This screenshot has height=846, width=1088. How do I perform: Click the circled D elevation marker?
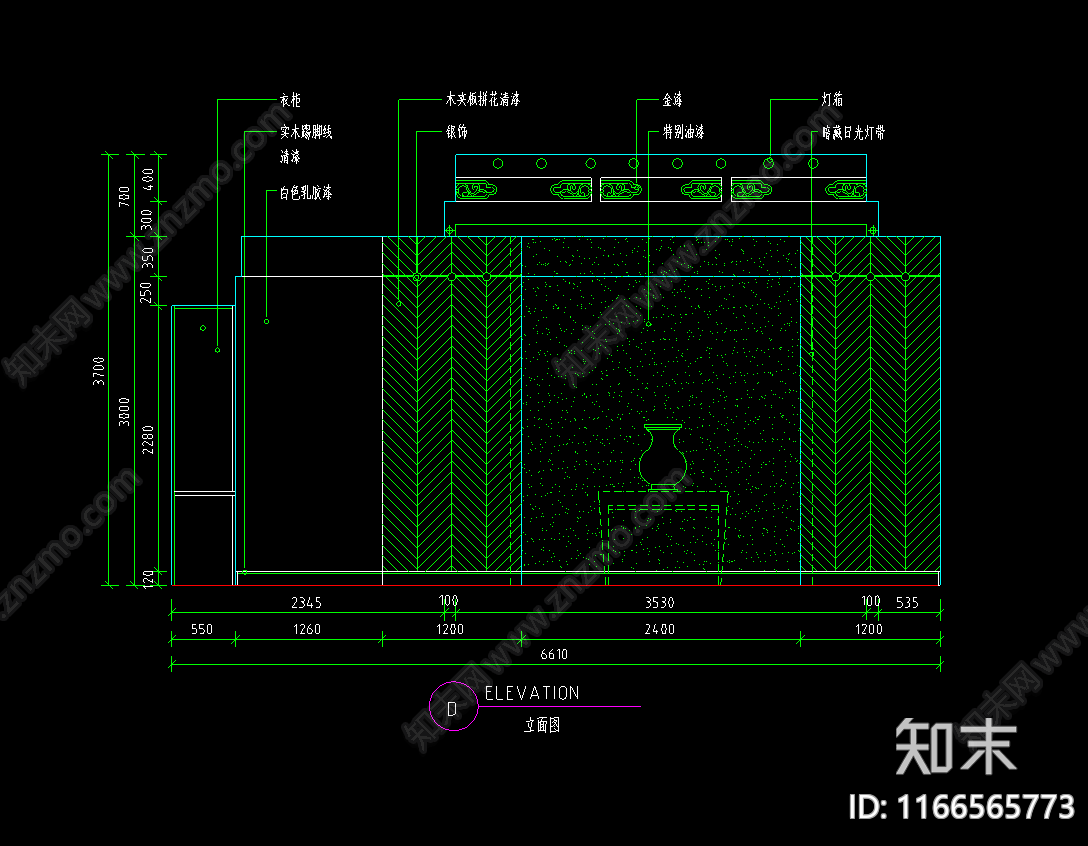[x=453, y=707]
